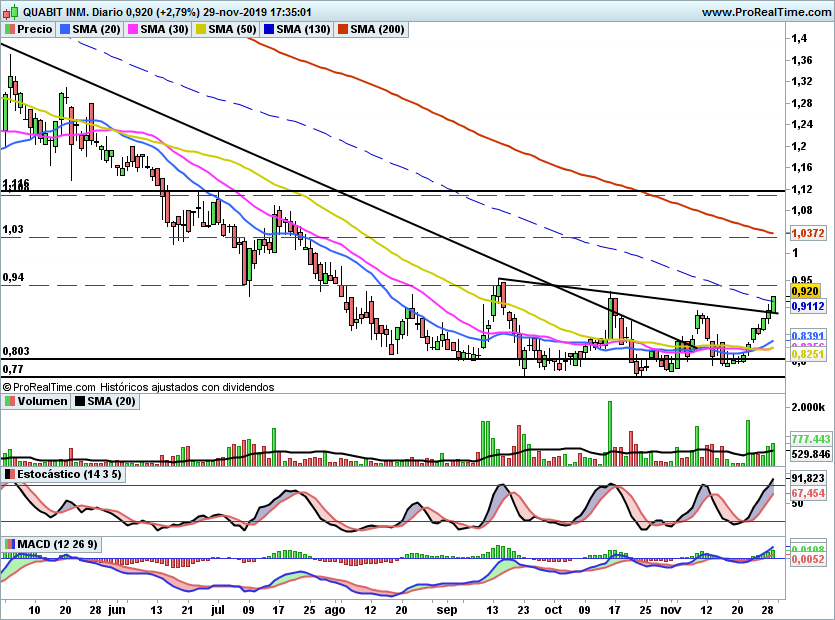Click the Precio candle color icon

point(10,29)
